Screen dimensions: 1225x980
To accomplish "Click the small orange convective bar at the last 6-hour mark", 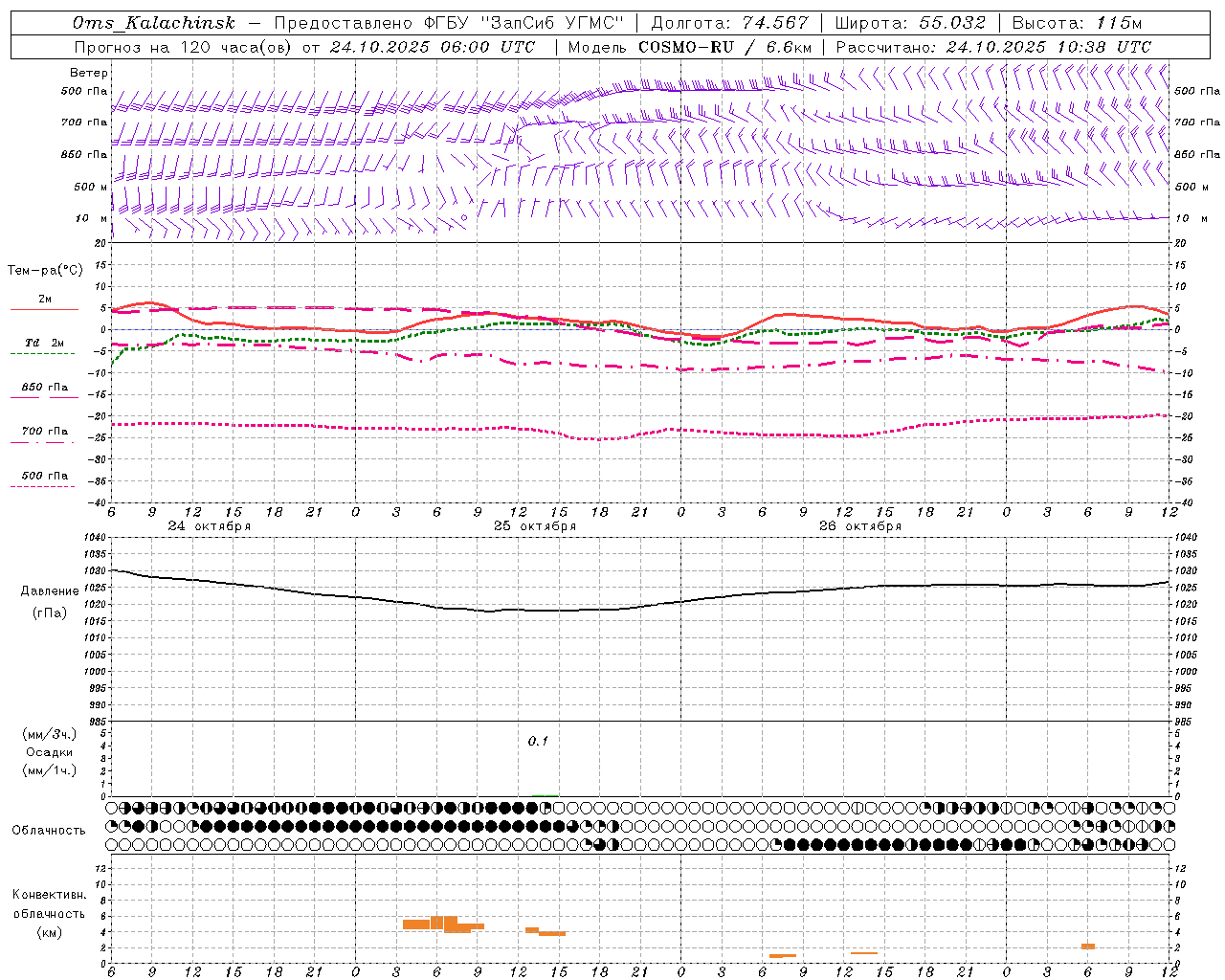I will (1088, 946).
